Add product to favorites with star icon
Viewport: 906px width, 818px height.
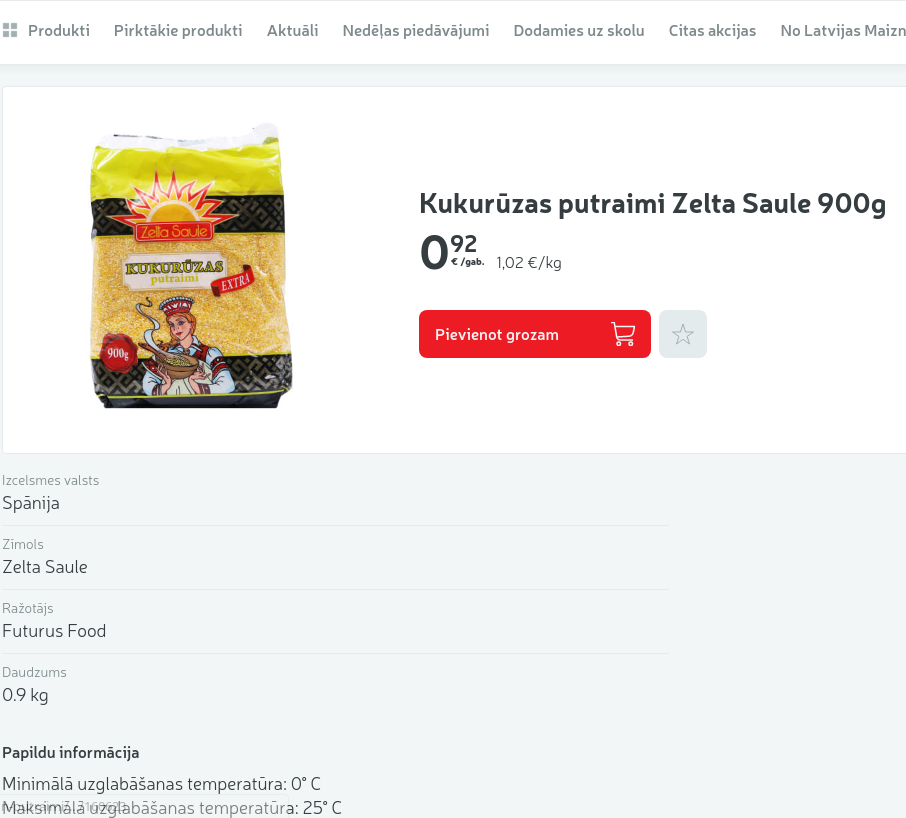682,334
